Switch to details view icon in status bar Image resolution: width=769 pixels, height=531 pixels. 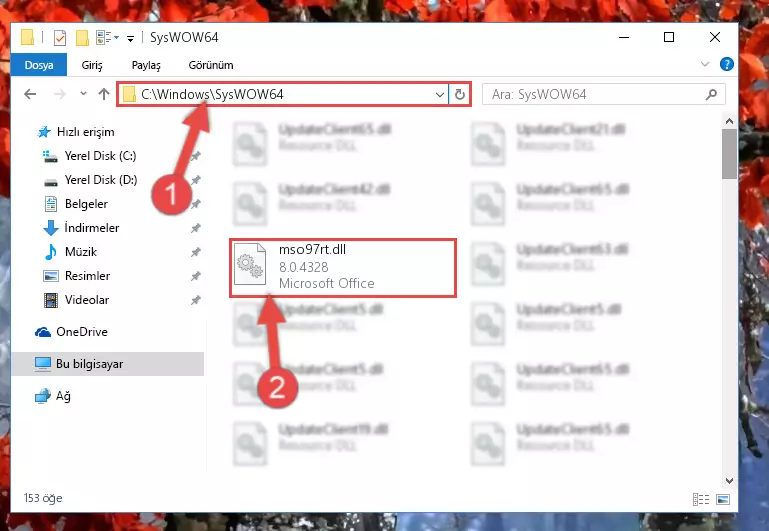700,499
